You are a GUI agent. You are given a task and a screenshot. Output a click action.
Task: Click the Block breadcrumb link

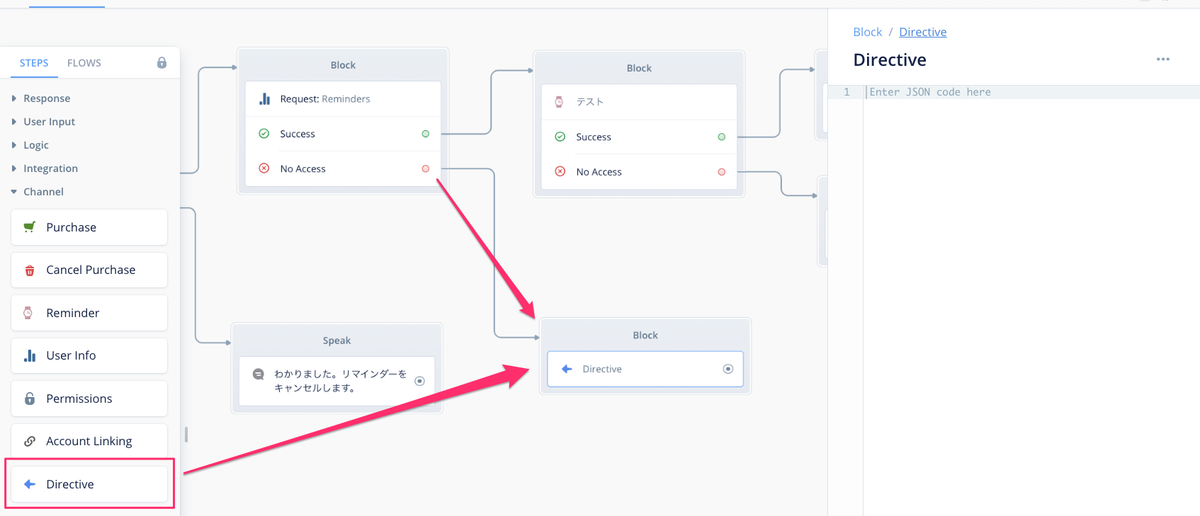tap(867, 32)
